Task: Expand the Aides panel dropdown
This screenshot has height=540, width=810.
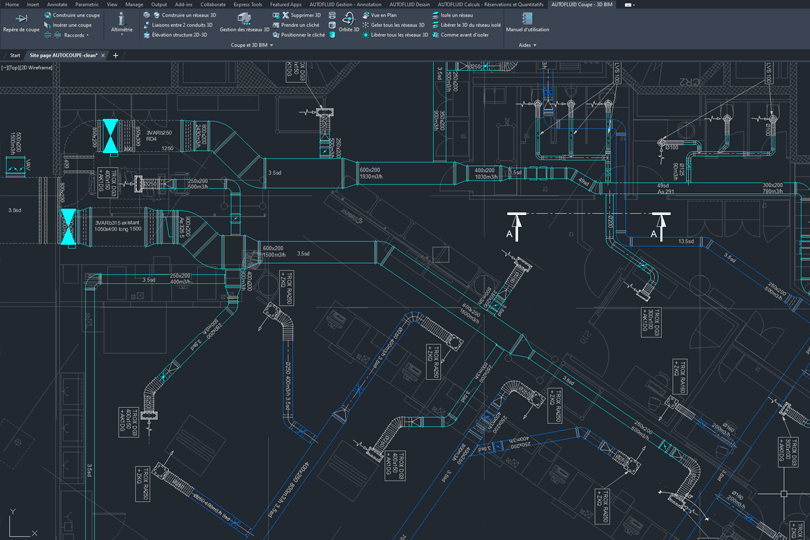Action: pos(527,45)
